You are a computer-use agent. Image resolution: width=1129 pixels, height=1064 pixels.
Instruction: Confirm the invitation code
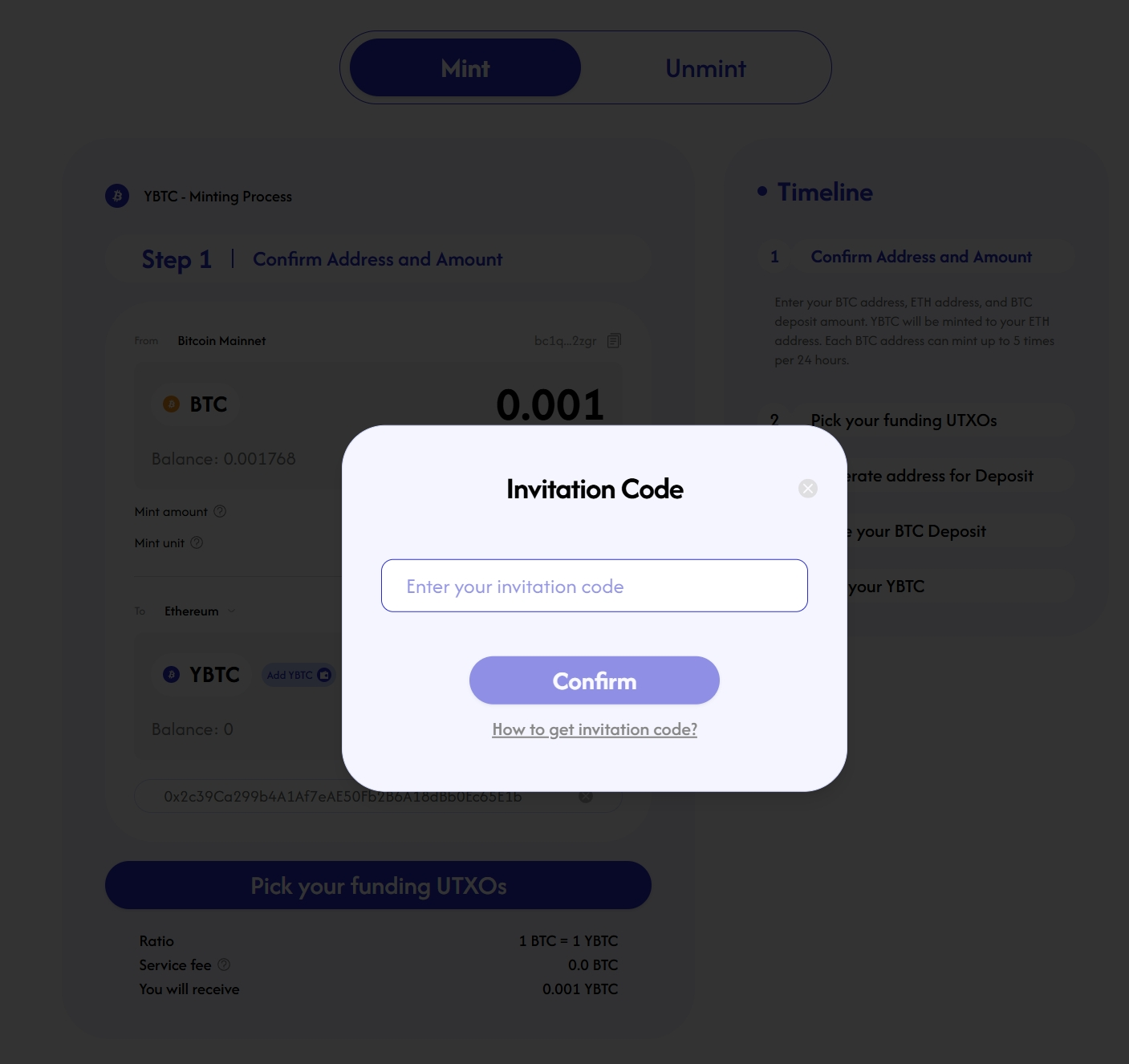click(x=595, y=680)
